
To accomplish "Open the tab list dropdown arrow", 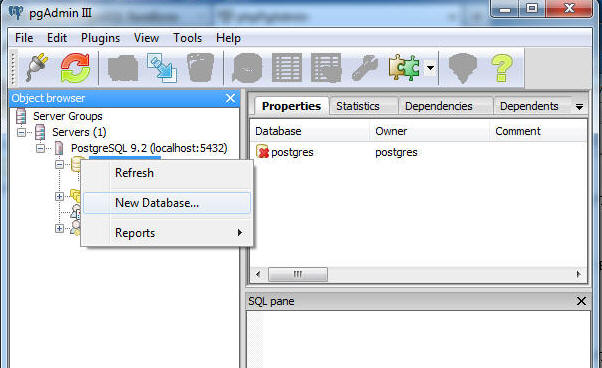I will coord(579,107).
